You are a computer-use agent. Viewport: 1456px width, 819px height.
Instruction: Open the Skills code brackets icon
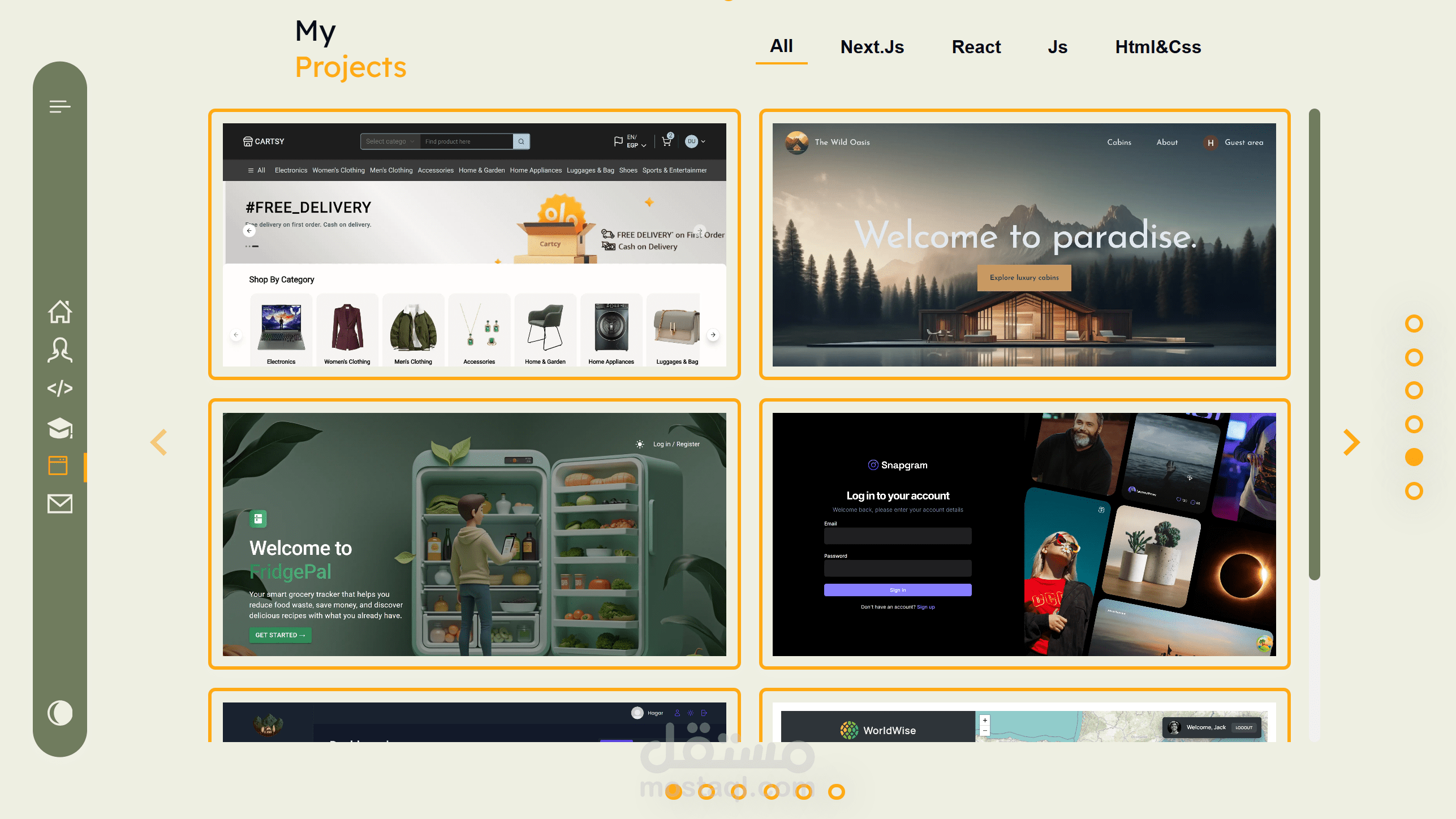tap(59, 389)
